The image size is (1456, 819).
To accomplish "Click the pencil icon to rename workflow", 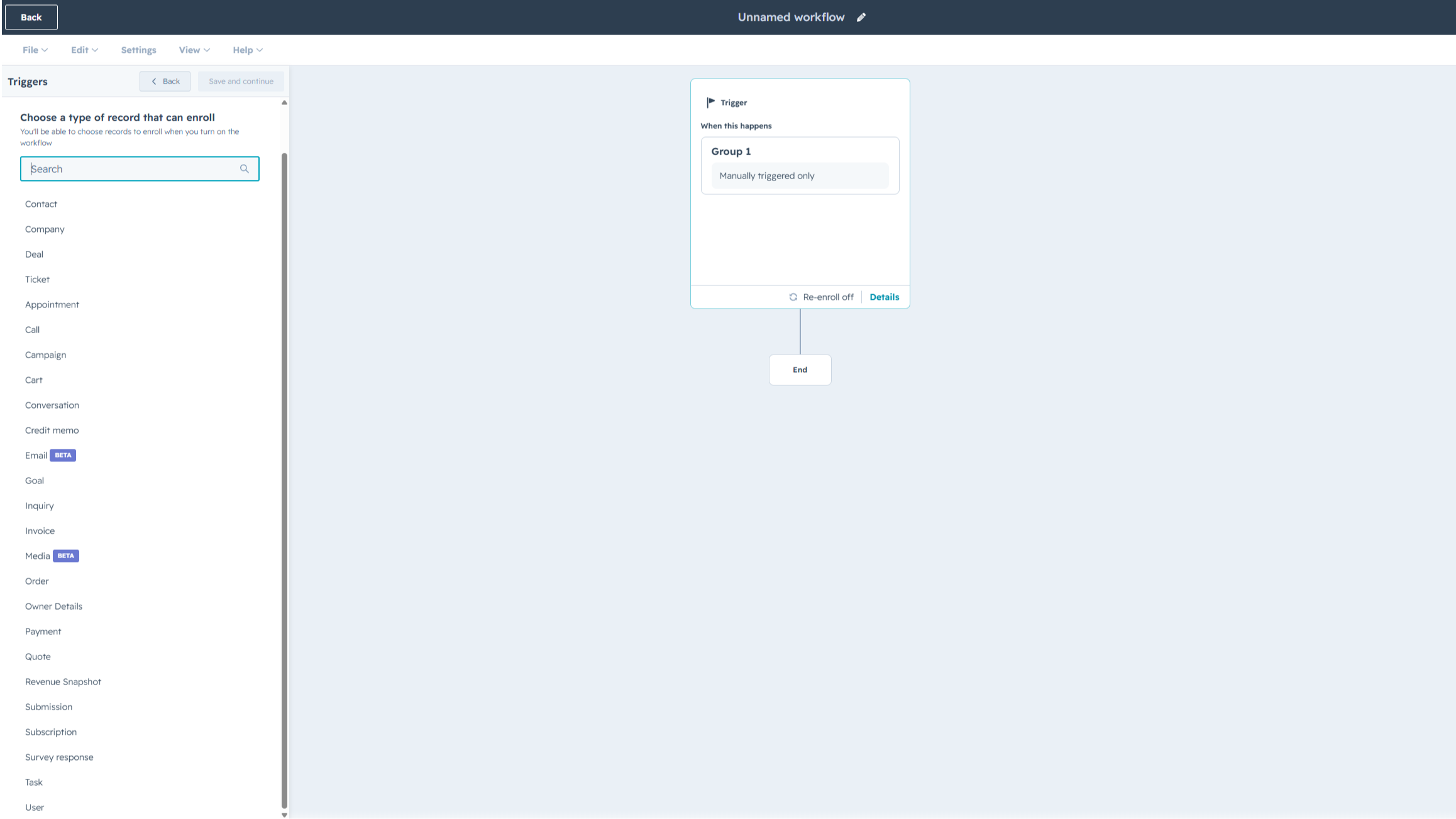I will 861,18.
